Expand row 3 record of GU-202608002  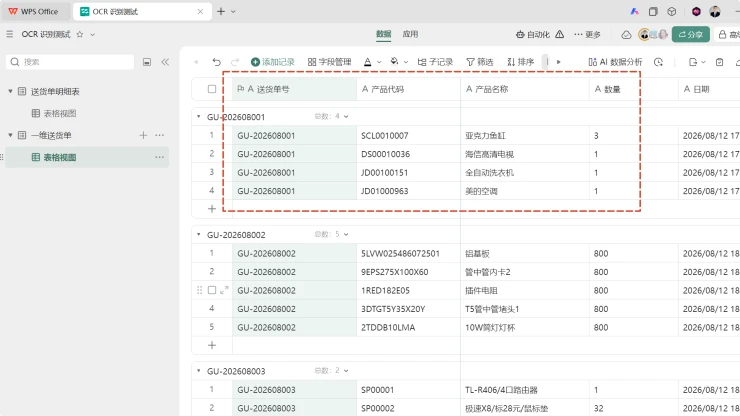[x=224, y=290]
